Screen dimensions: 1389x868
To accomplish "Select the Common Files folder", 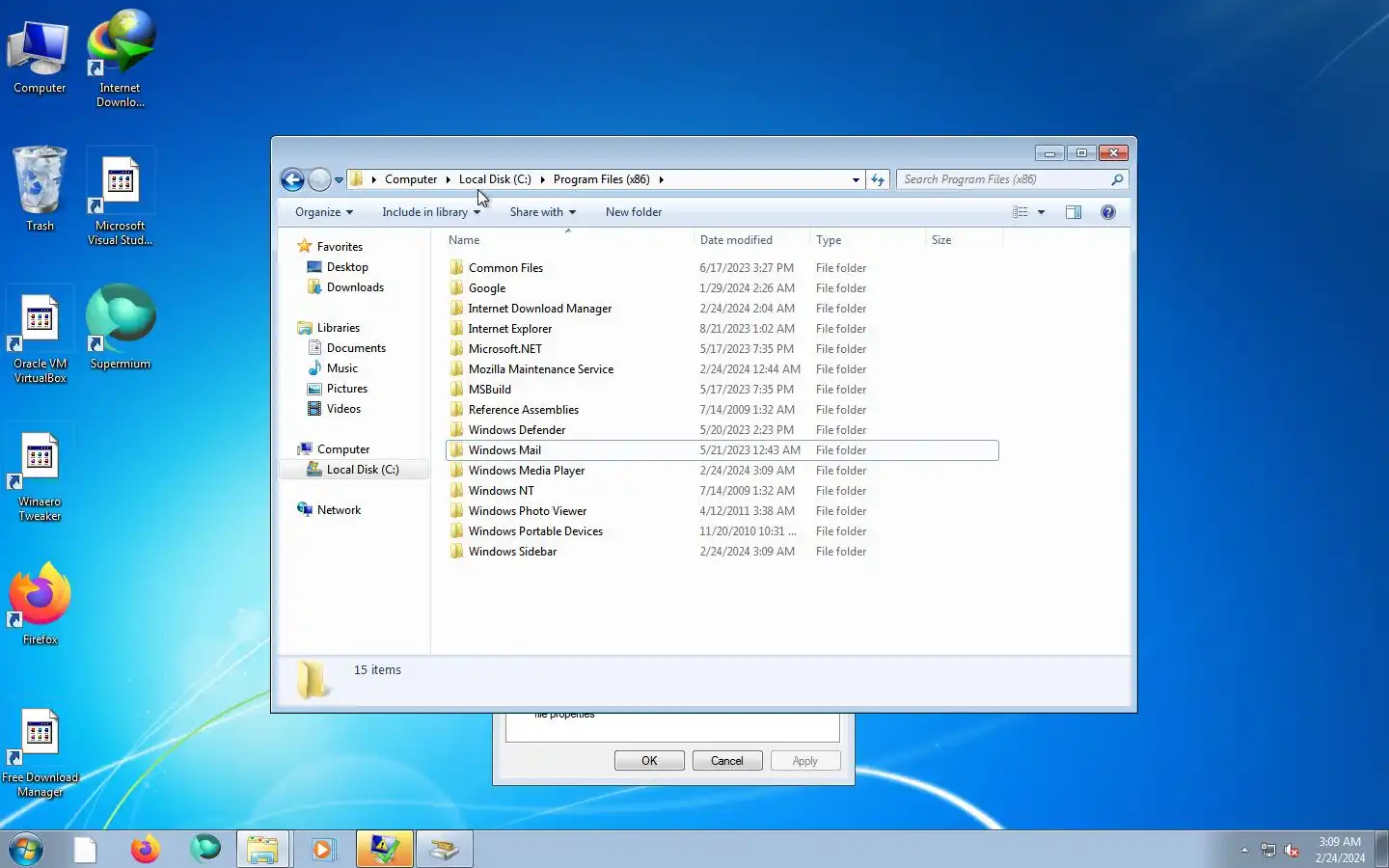I will pyautogui.click(x=722, y=268).
